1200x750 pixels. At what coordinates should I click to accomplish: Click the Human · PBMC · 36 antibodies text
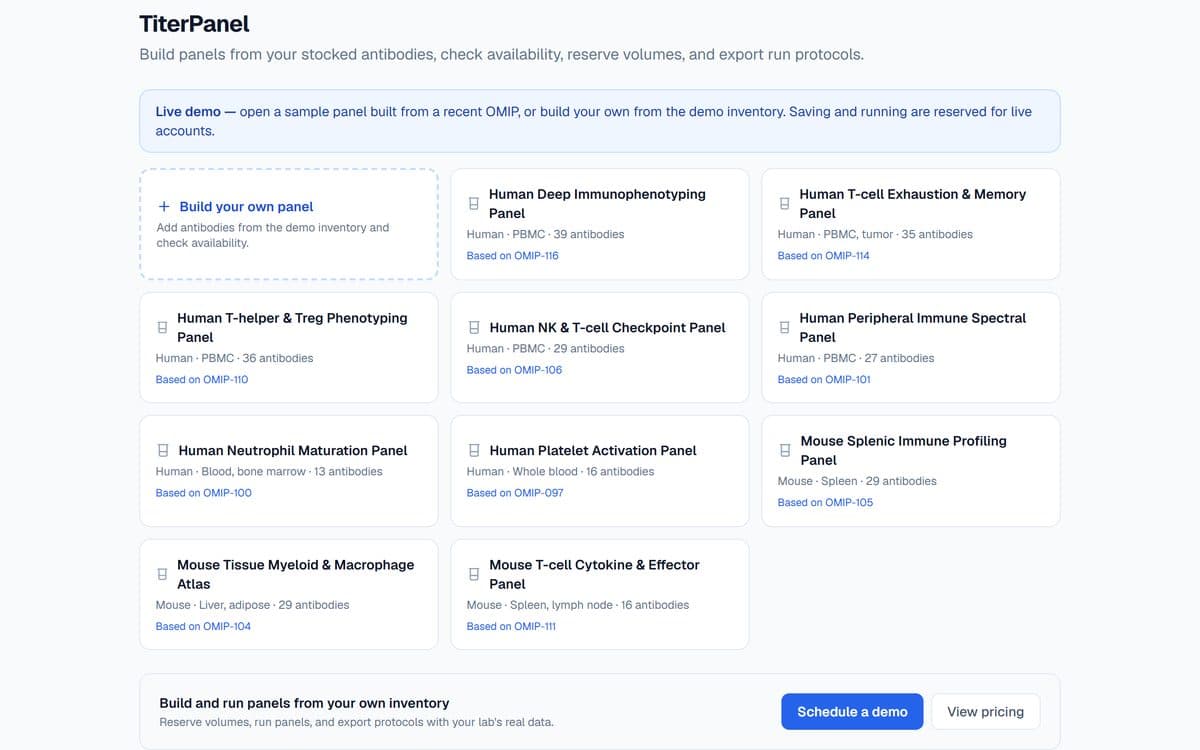click(235, 358)
